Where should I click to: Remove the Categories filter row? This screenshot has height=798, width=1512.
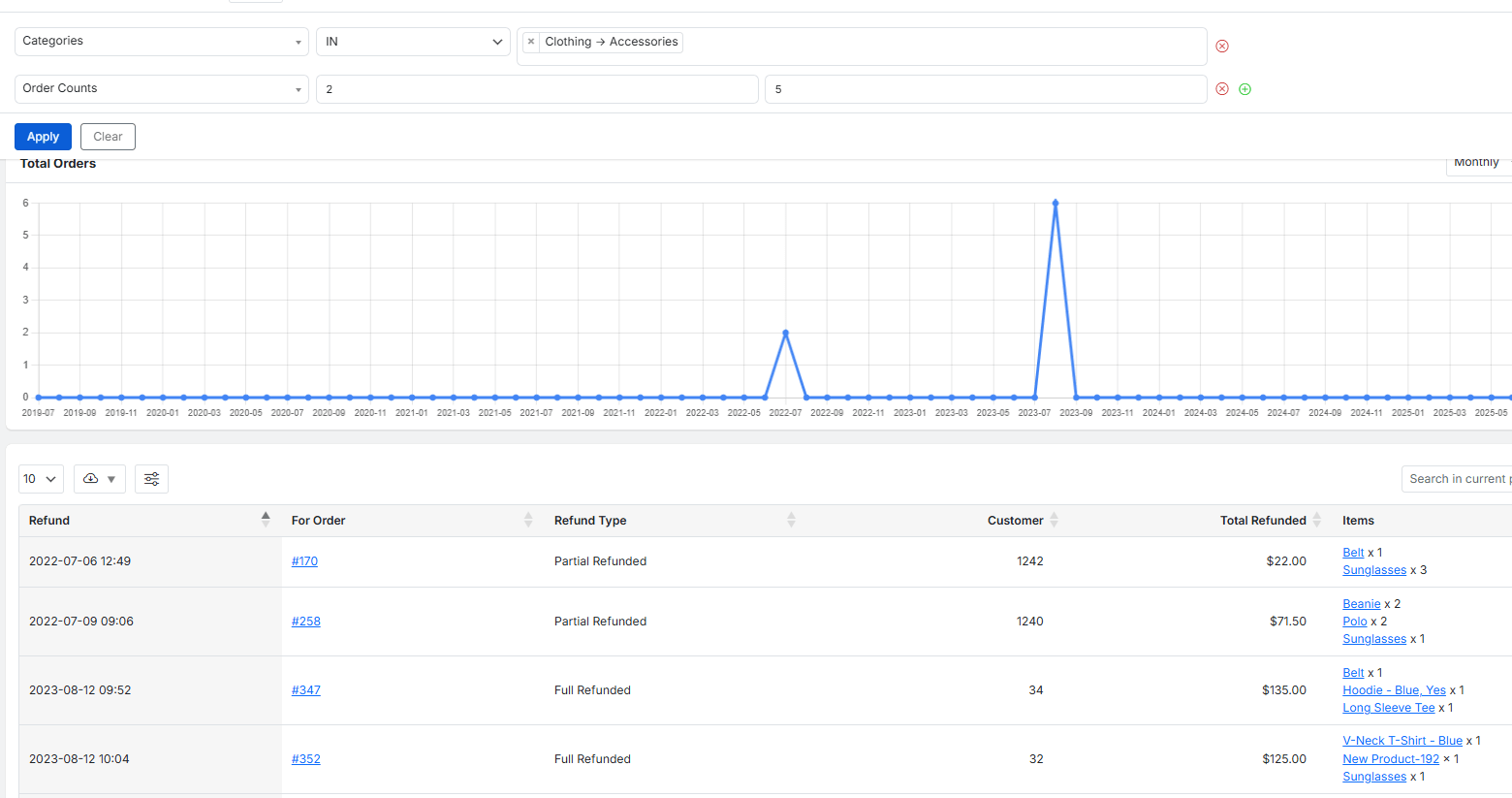1222,46
